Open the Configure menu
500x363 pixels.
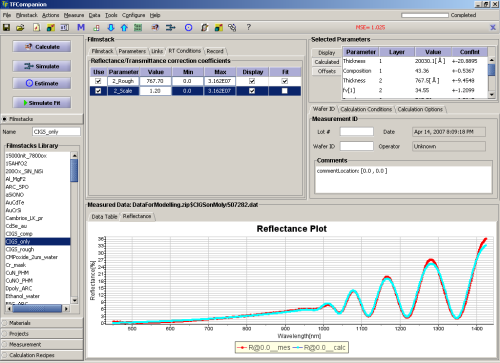click(133, 15)
